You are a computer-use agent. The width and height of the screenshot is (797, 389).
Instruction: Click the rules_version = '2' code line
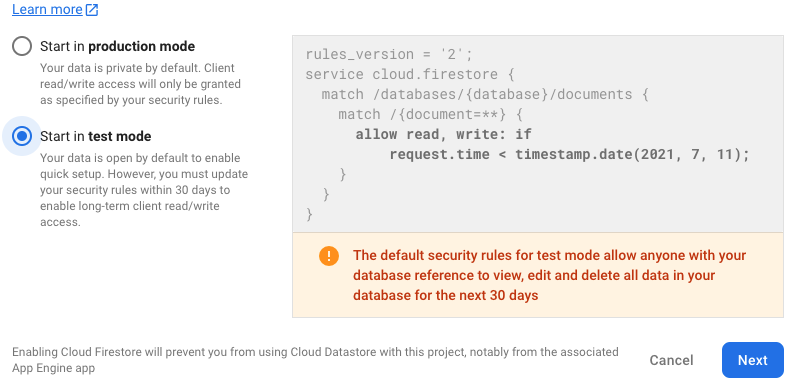point(389,54)
